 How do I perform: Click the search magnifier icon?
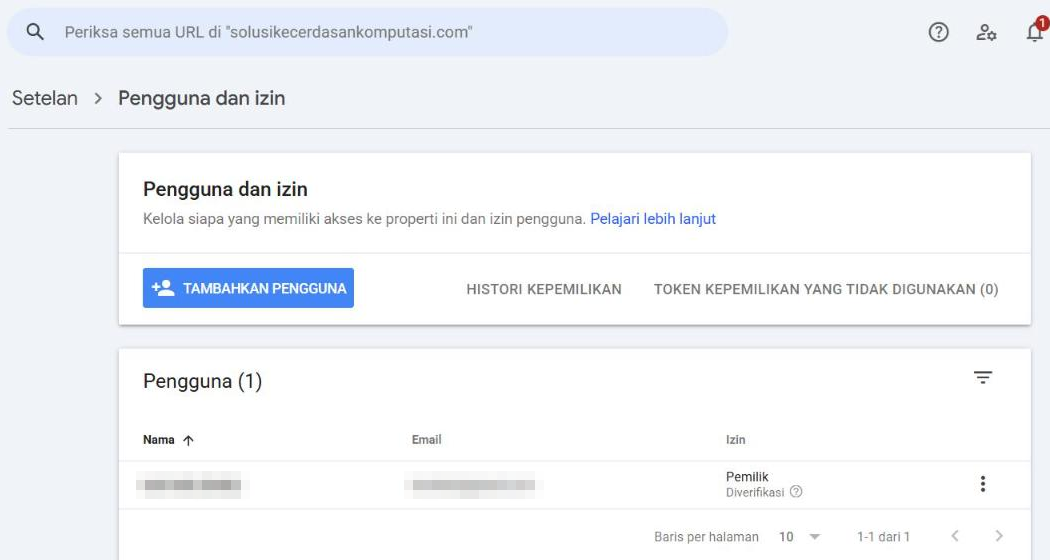pyautogui.click(x=35, y=31)
